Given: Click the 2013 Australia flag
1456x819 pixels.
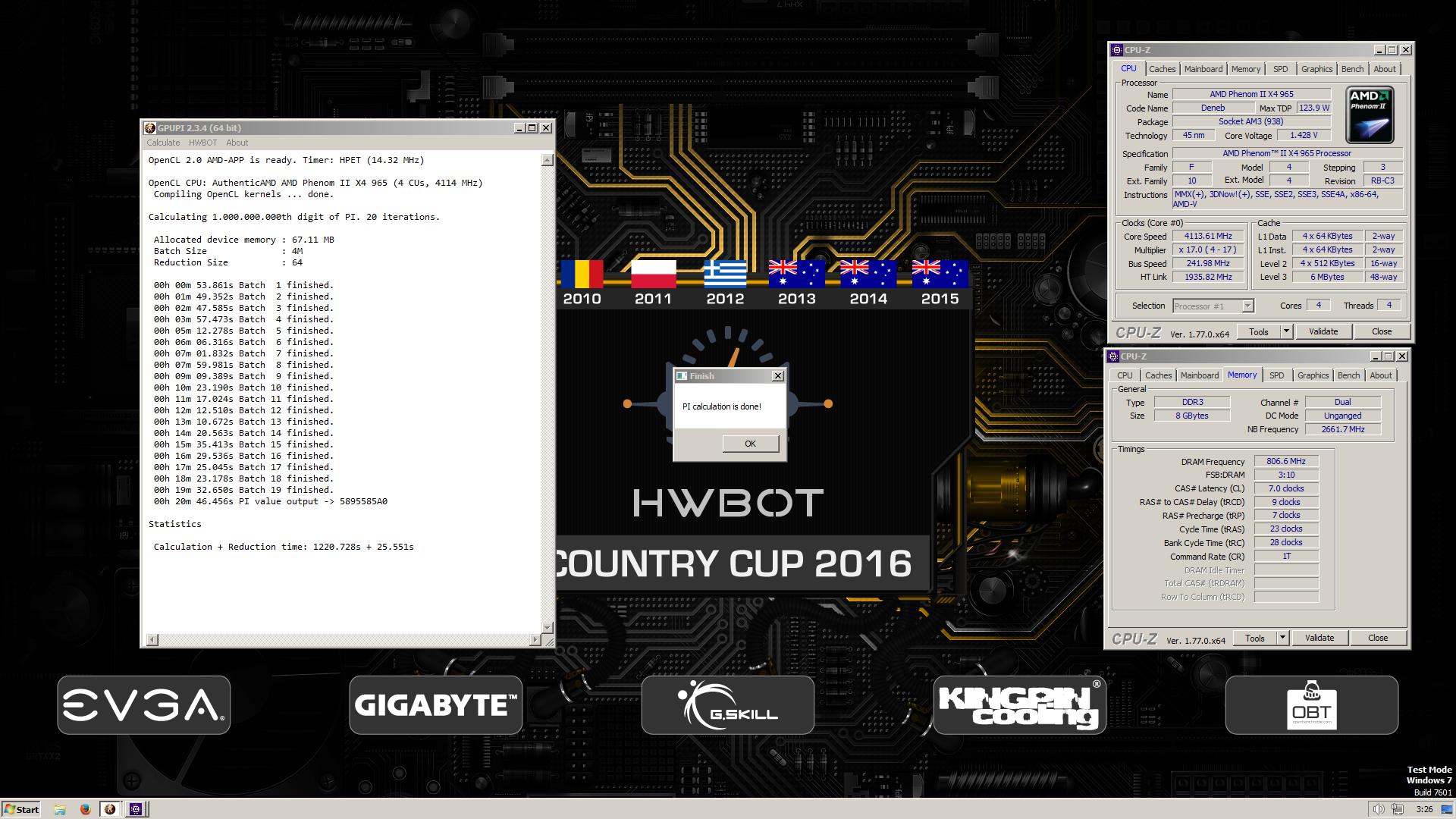Looking at the screenshot, I should [x=796, y=274].
